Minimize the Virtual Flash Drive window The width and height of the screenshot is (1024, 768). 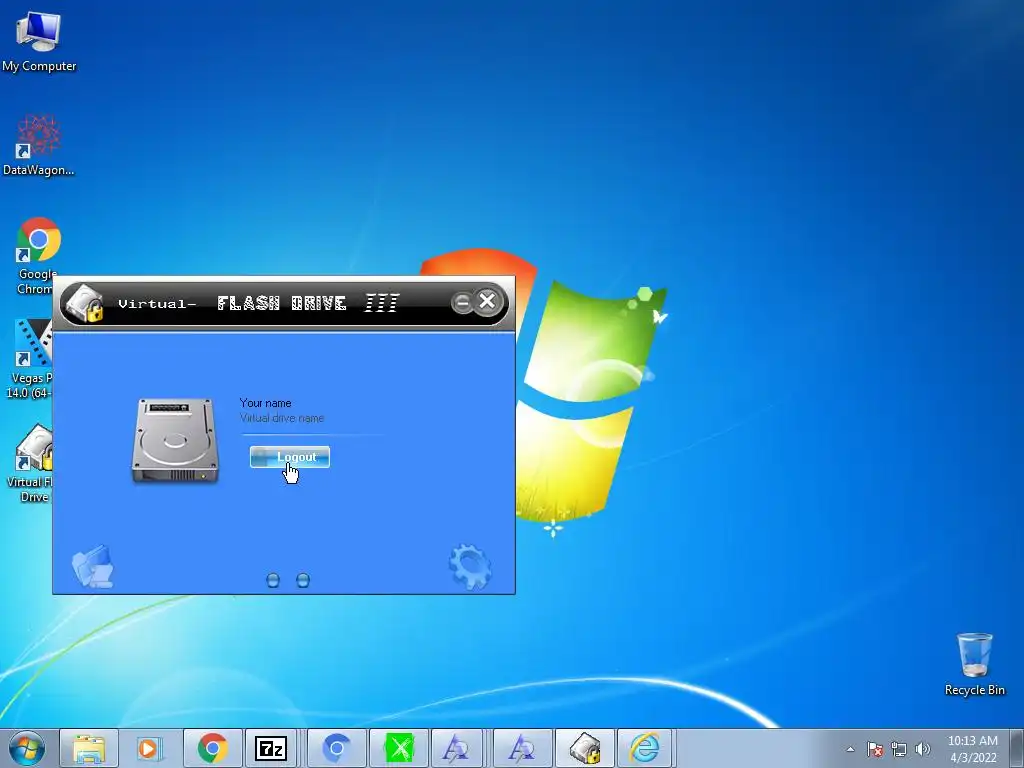tap(462, 302)
